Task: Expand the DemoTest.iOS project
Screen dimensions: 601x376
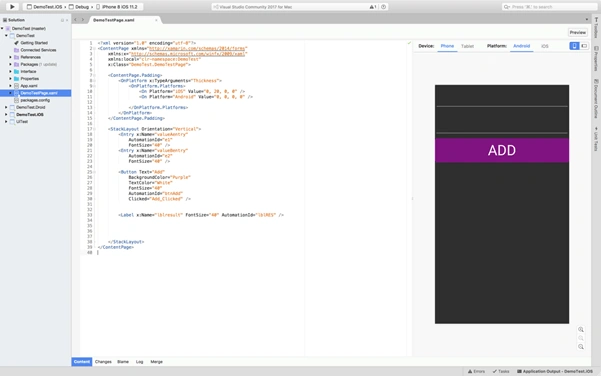Action: [6, 115]
